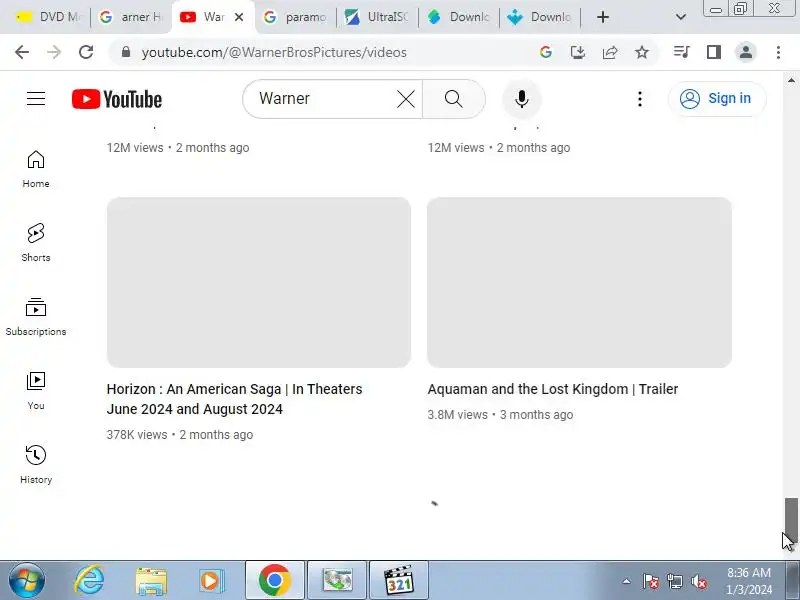The height and width of the screenshot is (600, 800).
Task: Open History in sidebar
Action: click(36, 465)
